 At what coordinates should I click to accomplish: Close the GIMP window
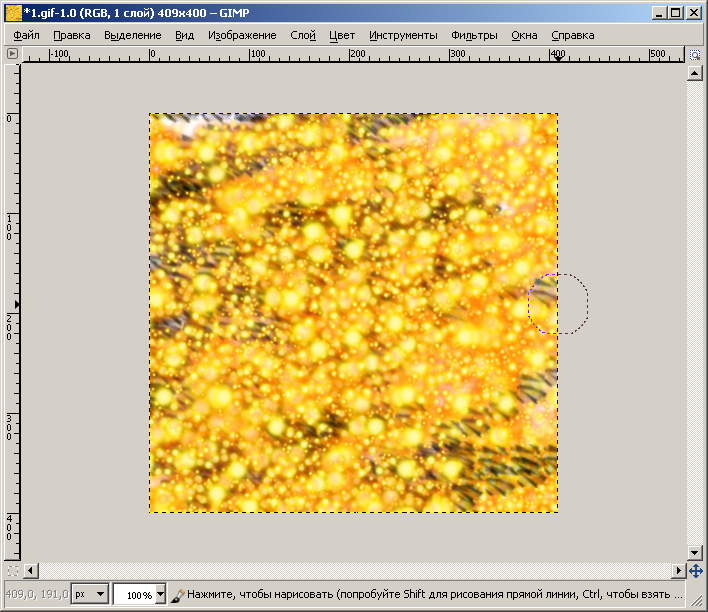[694, 13]
